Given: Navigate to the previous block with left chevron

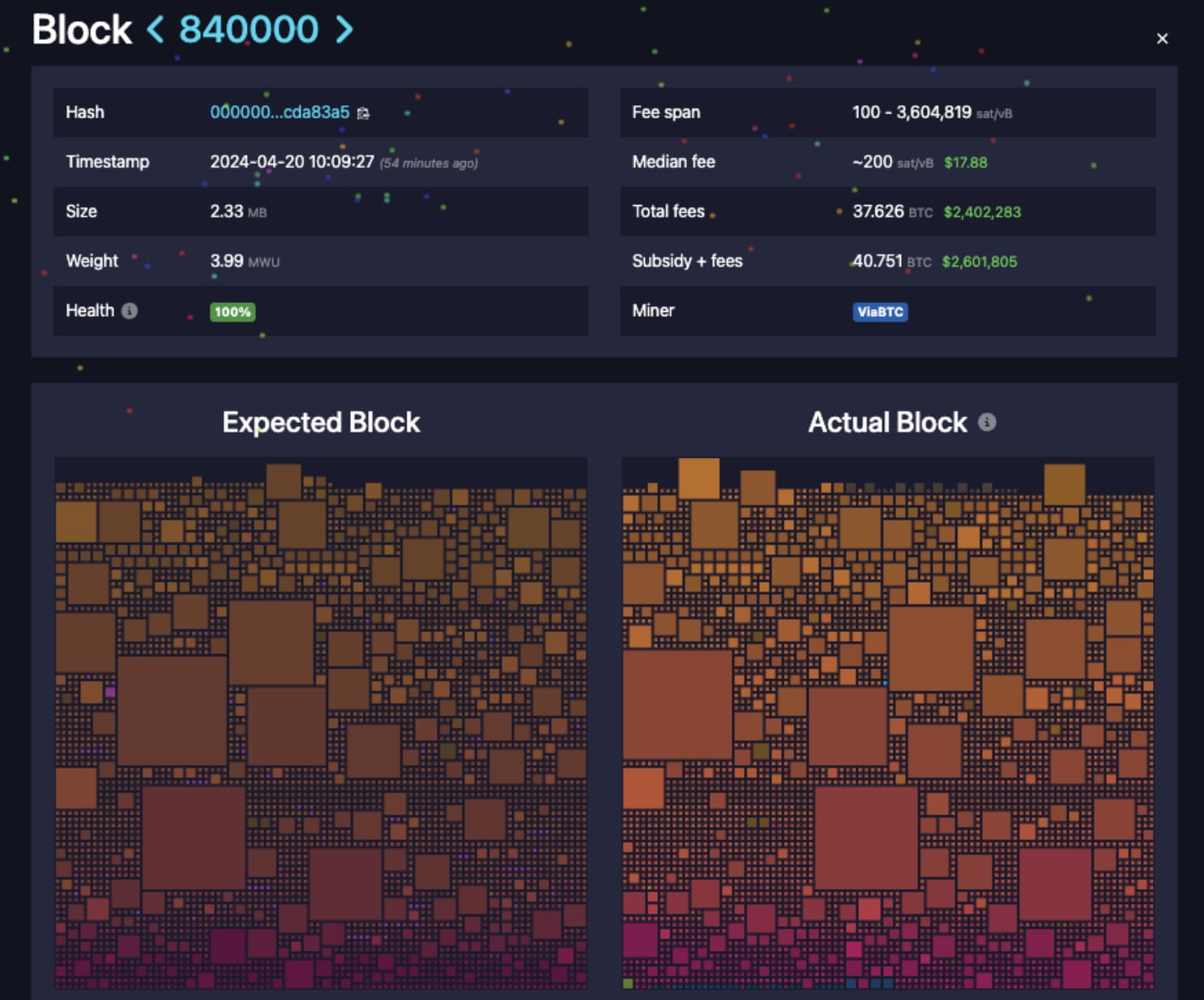Looking at the screenshot, I should tap(155, 28).
